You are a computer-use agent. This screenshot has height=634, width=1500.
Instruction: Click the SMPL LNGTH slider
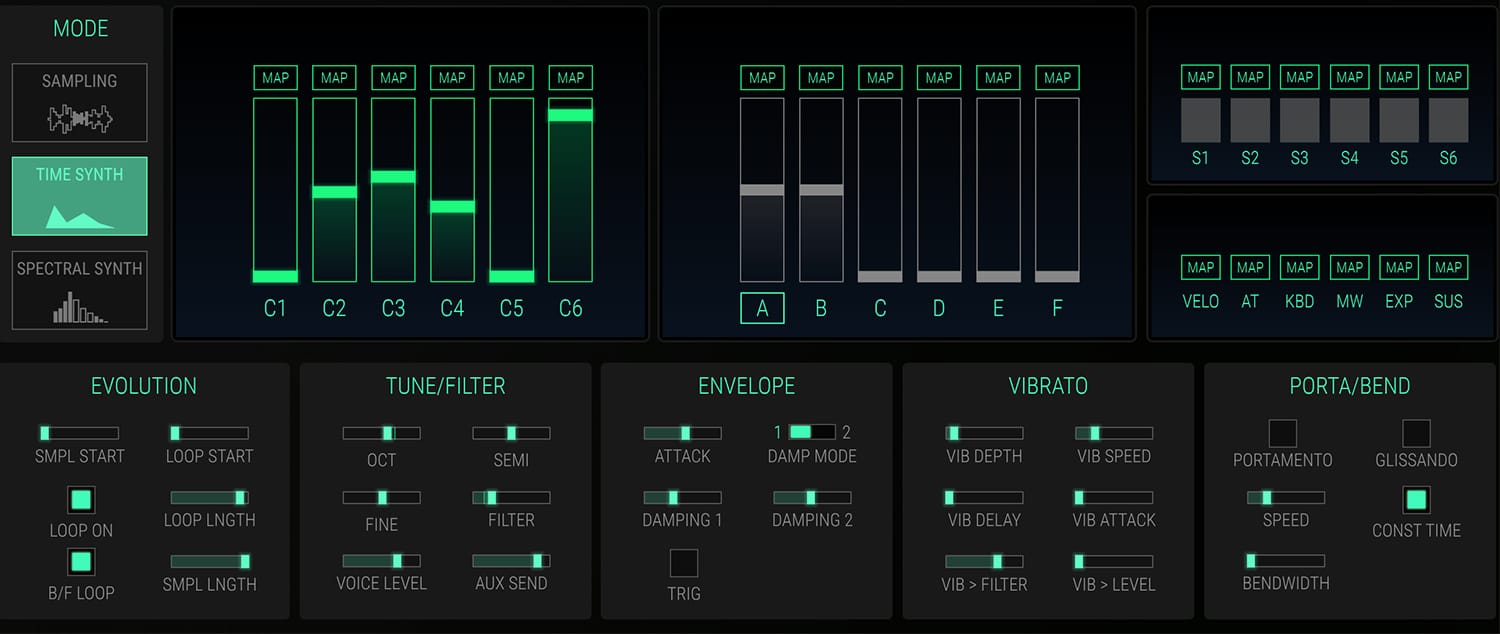click(209, 561)
